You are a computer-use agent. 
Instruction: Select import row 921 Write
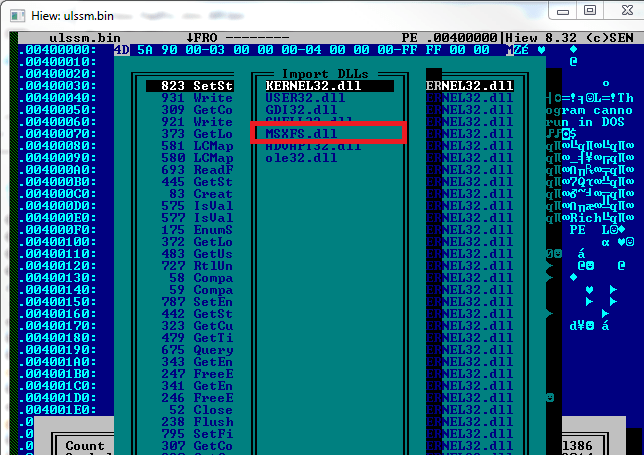click(x=197, y=122)
